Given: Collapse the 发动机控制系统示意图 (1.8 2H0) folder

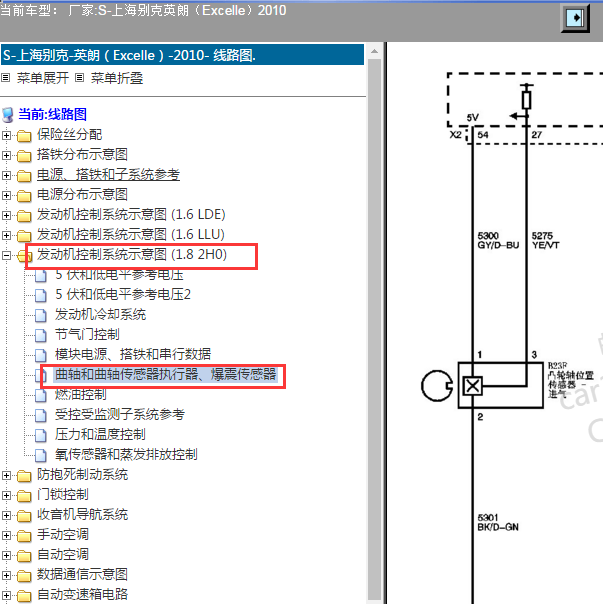Looking at the screenshot, I should pyautogui.click(x=6, y=255).
